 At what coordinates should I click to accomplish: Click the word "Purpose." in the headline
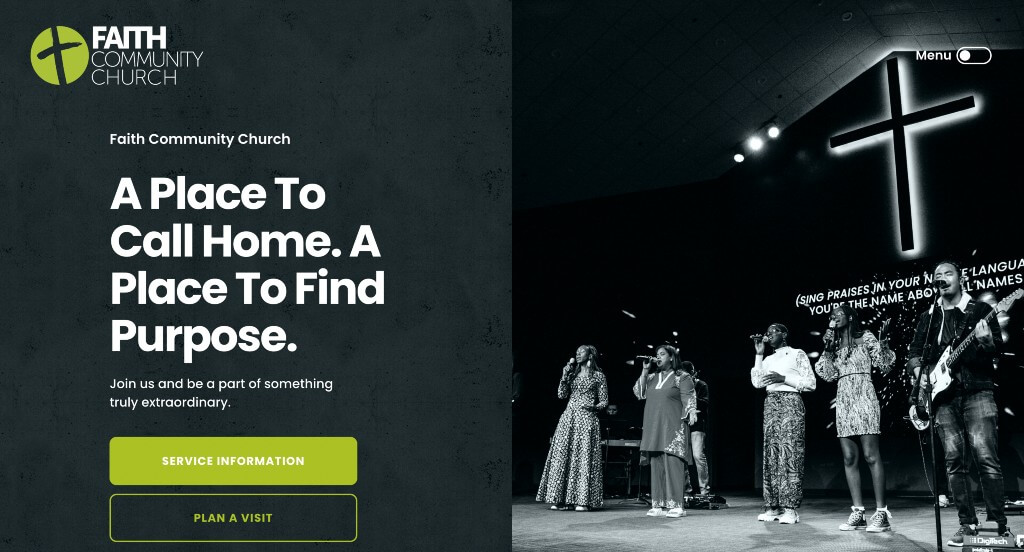[203, 336]
